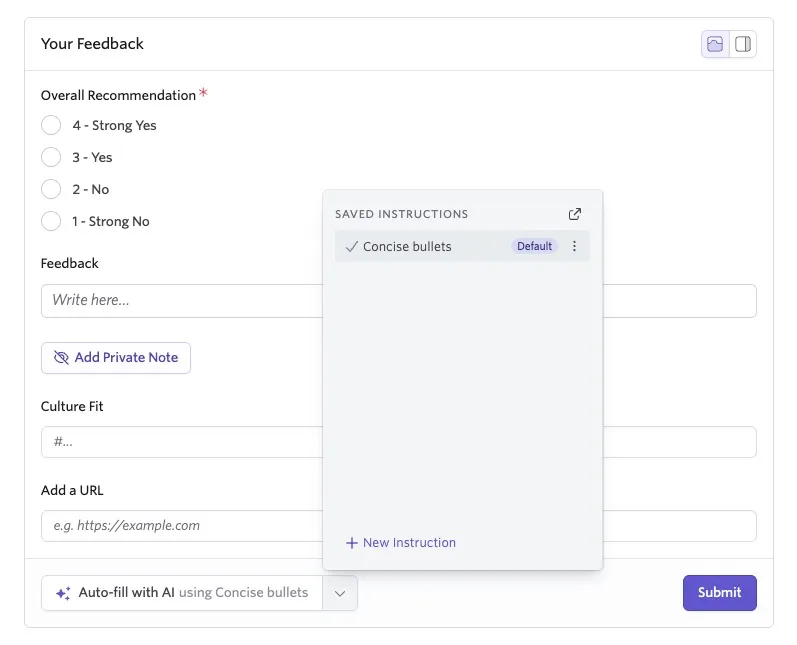This screenshot has width=797, height=645.
Task: Submit the feedback form
Action: coord(719,593)
